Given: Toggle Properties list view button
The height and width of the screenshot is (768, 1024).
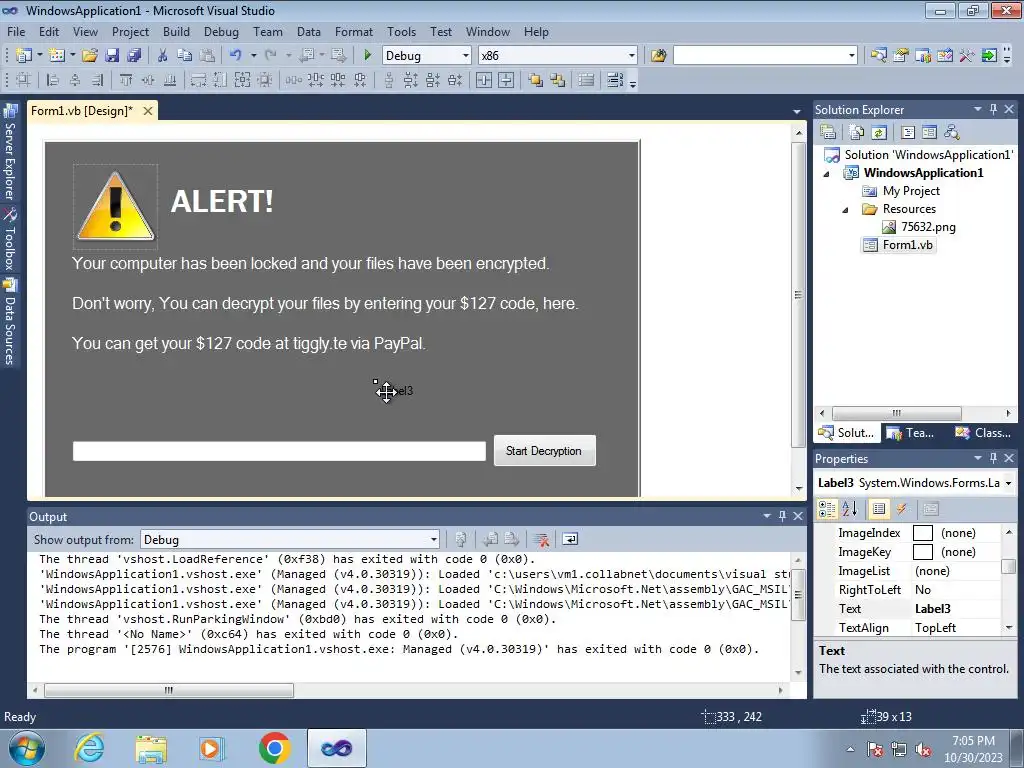Looking at the screenshot, I should (x=879, y=509).
